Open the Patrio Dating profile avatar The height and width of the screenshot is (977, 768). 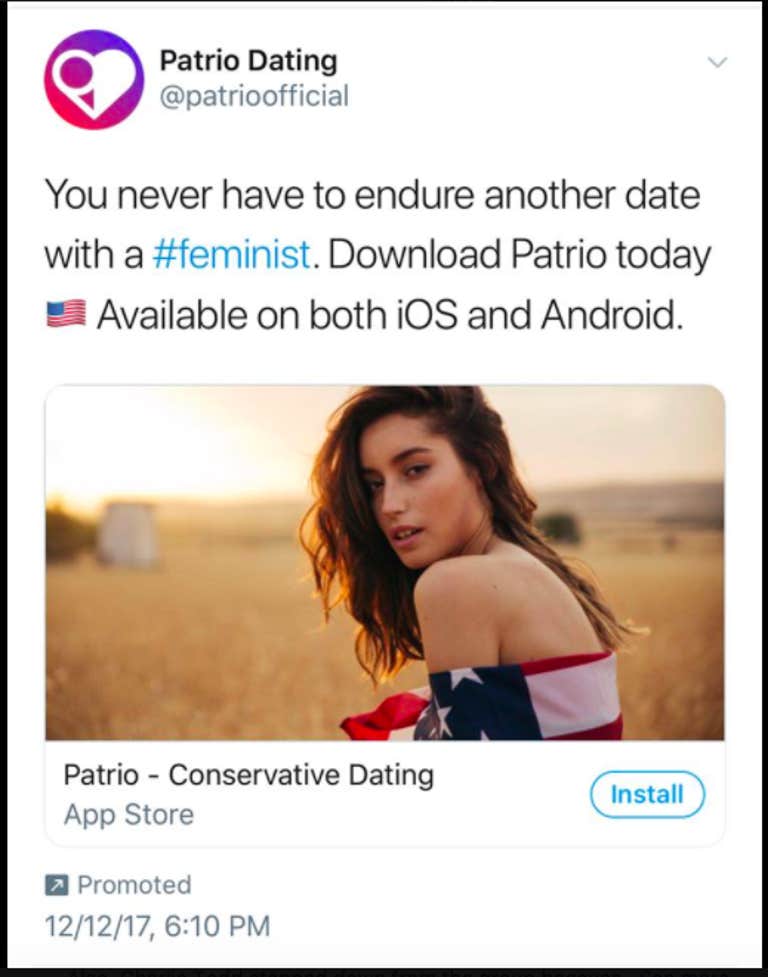coord(94,79)
